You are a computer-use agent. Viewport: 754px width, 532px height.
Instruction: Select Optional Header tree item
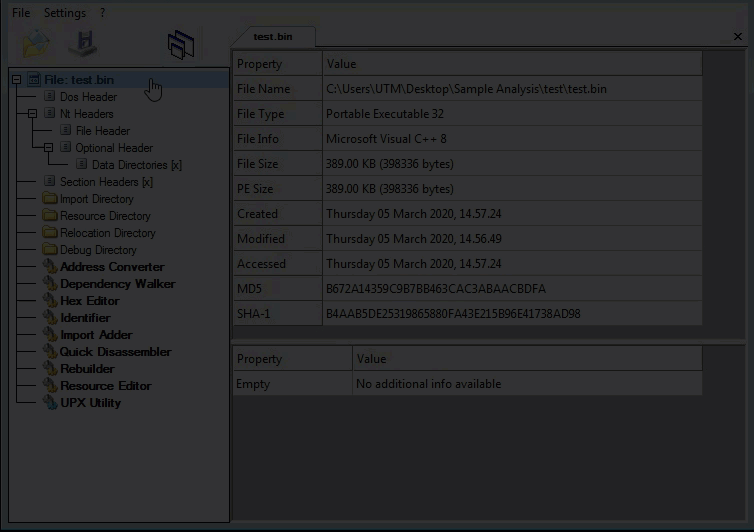tap(114, 148)
